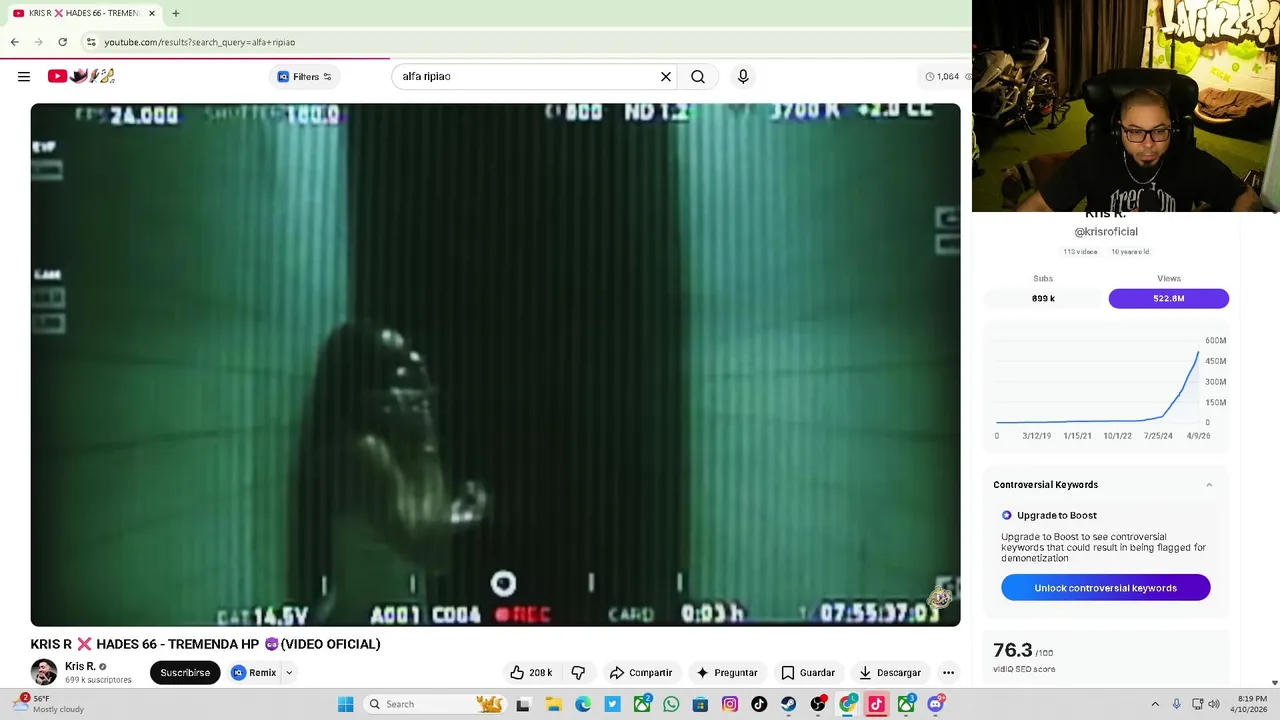The height and width of the screenshot is (720, 1280).
Task: Go forward with browser forward arrow
Action: click(x=38, y=42)
